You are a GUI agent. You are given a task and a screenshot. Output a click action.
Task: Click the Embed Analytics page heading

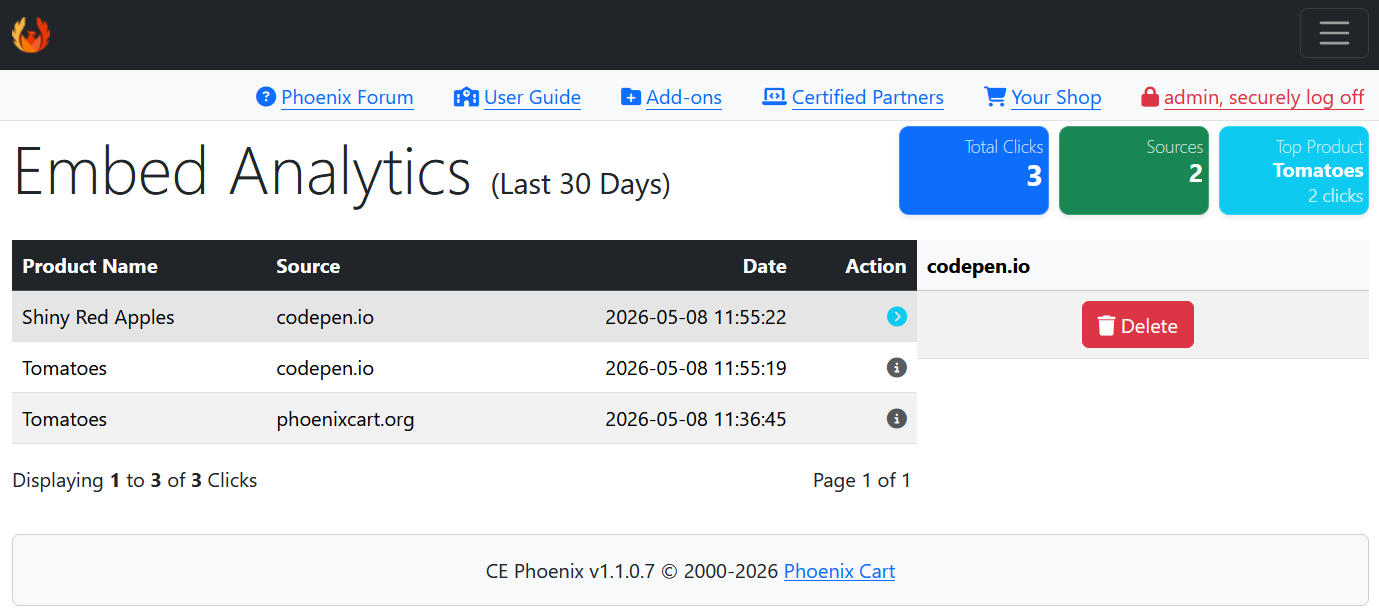pyautogui.click(x=242, y=171)
